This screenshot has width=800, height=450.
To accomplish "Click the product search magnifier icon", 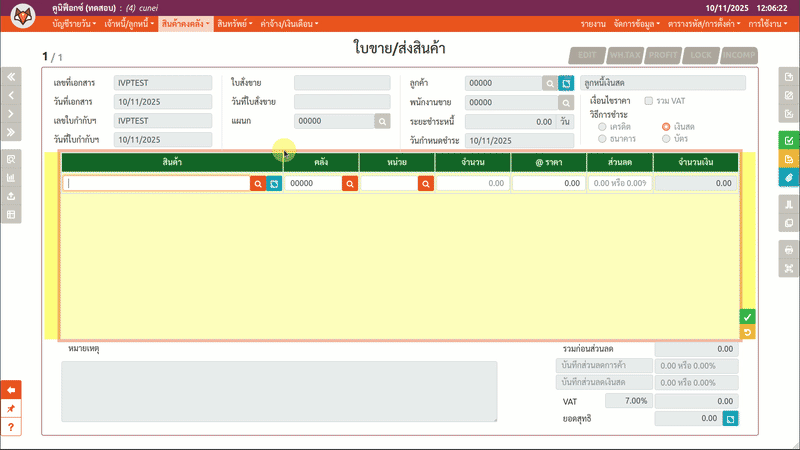I will coord(258,184).
